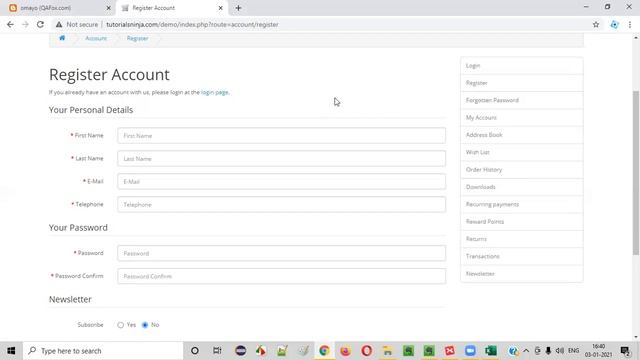Close the omayo (QAFox.com) tab
This screenshot has width=640, height=360.
point(108,8)
